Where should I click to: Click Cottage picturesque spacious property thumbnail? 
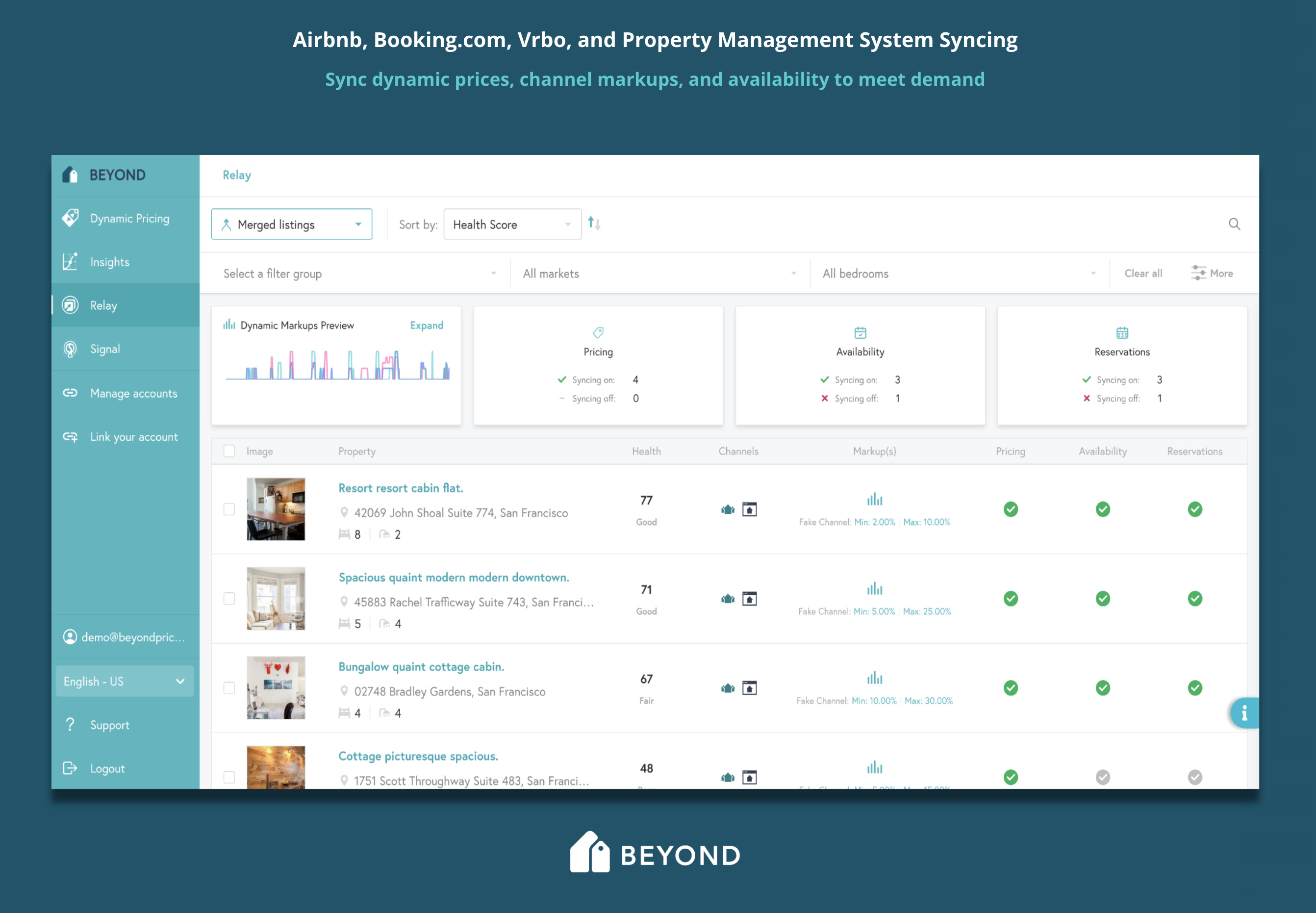(x=276, y=767)
